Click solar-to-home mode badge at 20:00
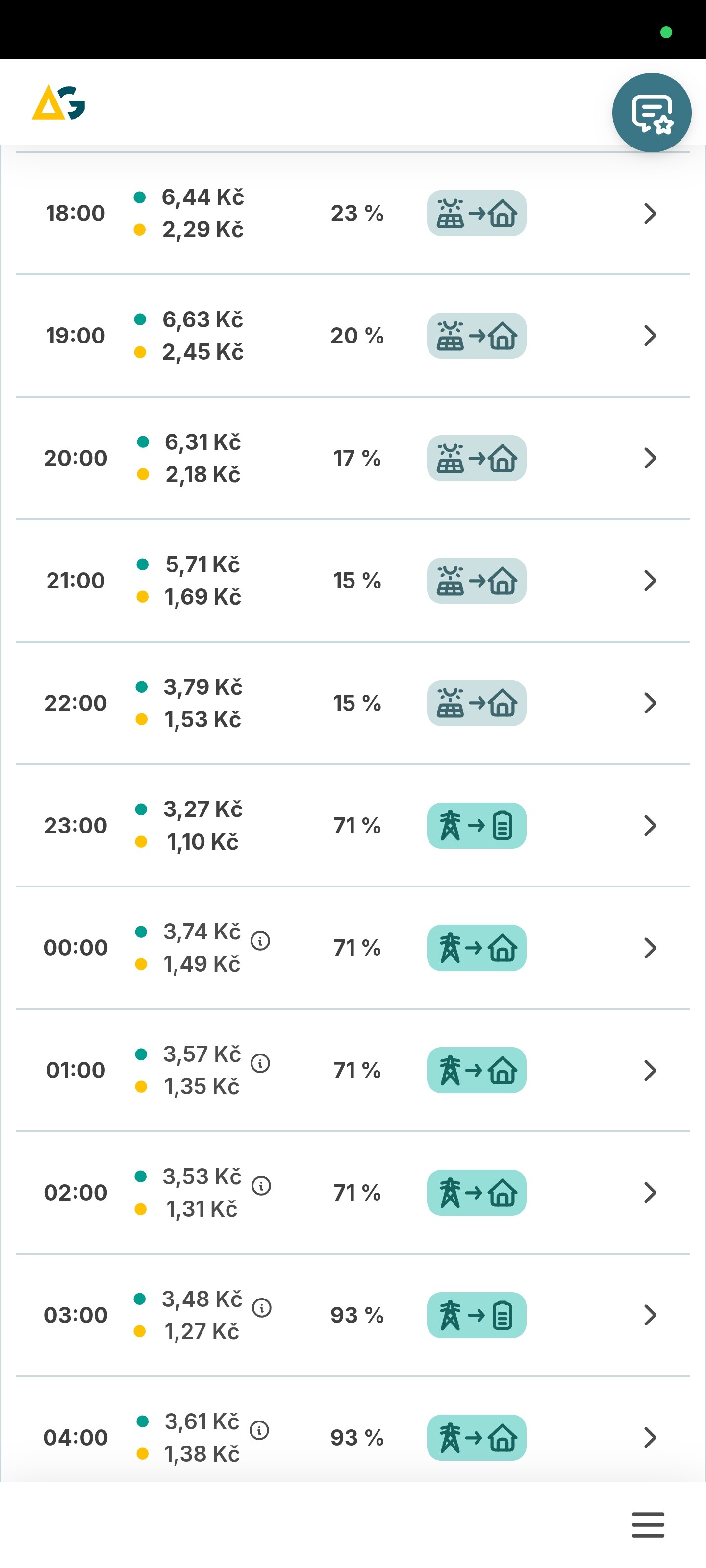 point(477,458)
